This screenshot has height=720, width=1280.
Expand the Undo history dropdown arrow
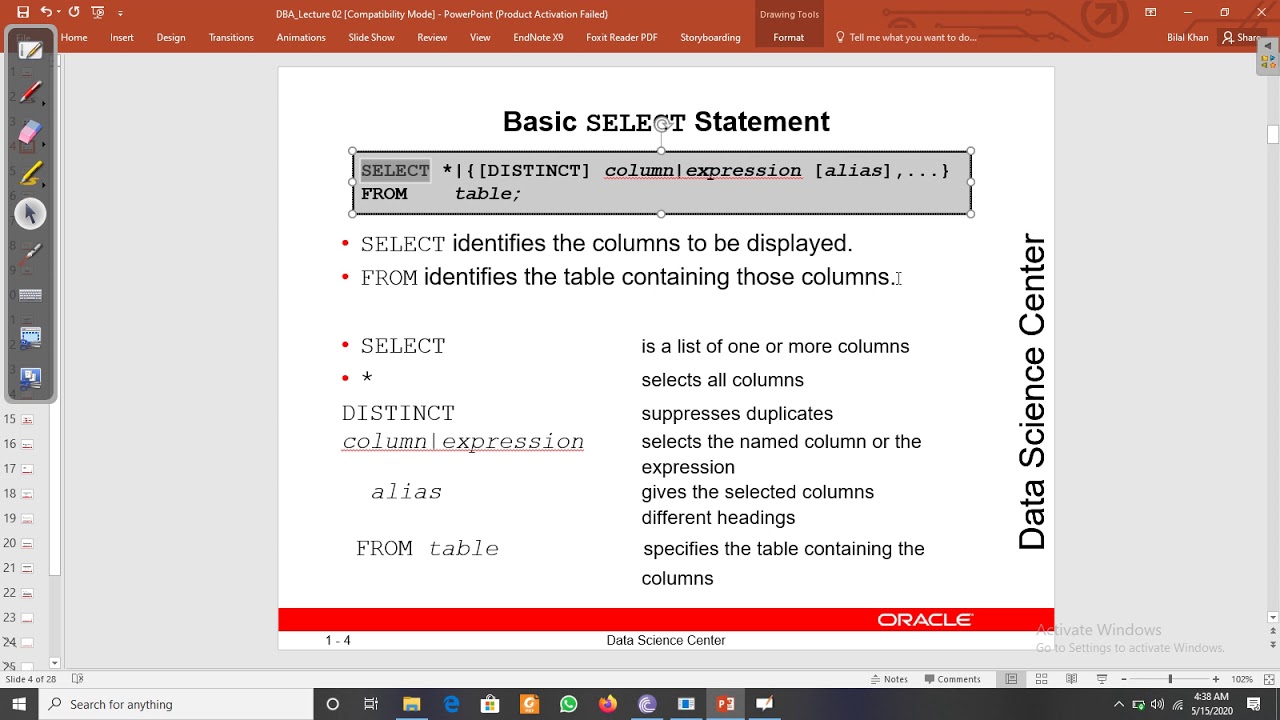[x=57, y=13]
